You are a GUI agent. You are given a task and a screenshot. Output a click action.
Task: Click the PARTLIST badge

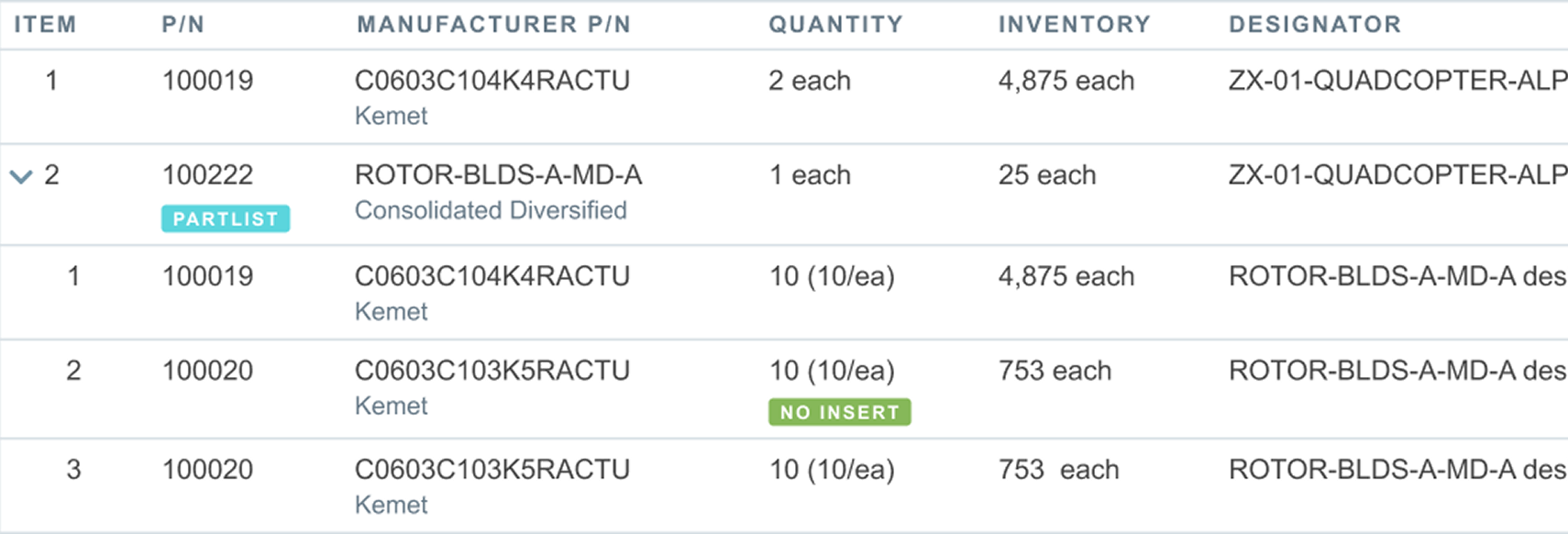(x=226, y=218)
